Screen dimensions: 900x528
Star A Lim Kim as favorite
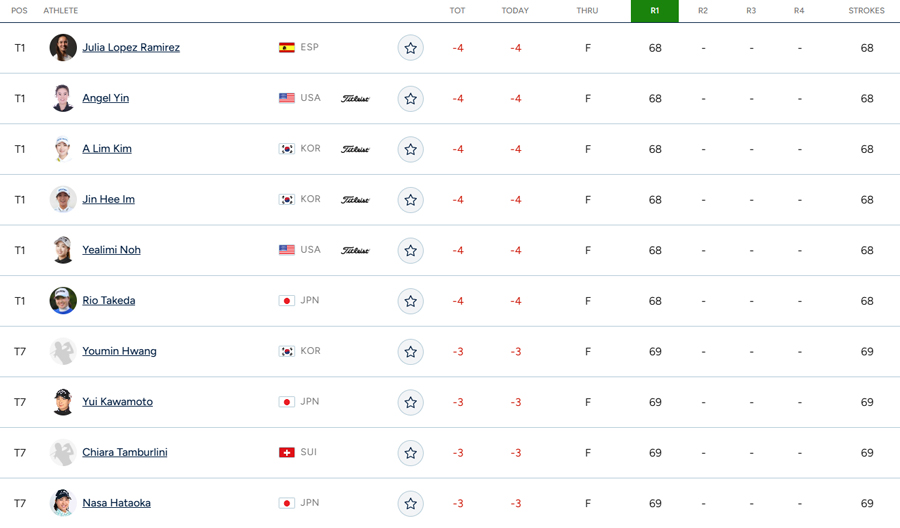click(x=410, y=149)
